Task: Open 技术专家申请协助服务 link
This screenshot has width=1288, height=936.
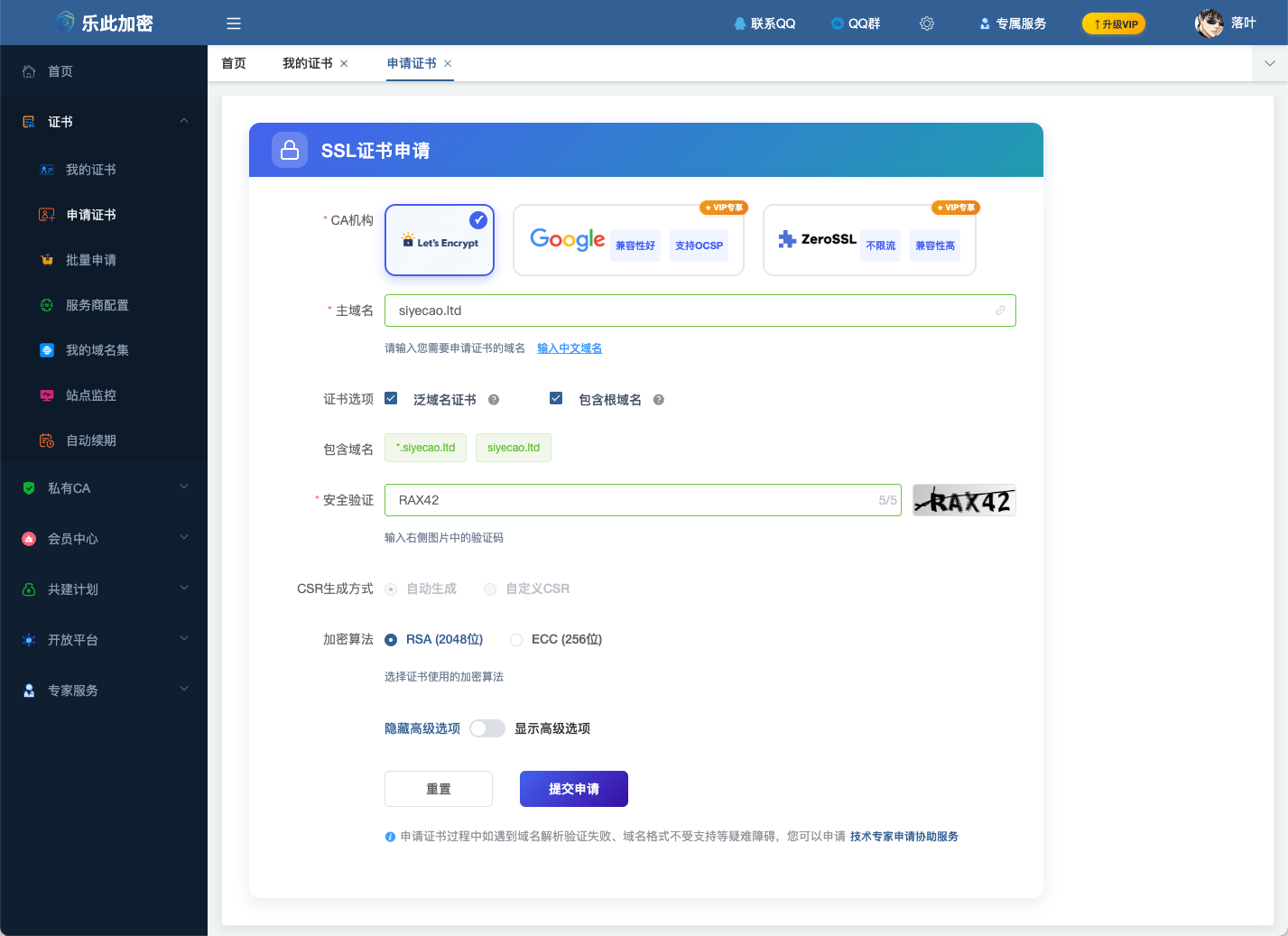Action: (x=904, y=837)
